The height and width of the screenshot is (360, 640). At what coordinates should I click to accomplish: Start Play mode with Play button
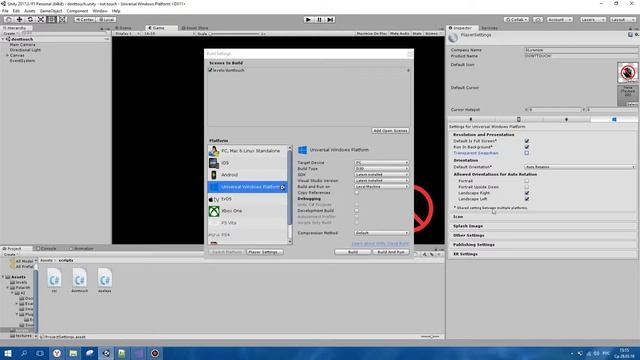tap(309, 20)
